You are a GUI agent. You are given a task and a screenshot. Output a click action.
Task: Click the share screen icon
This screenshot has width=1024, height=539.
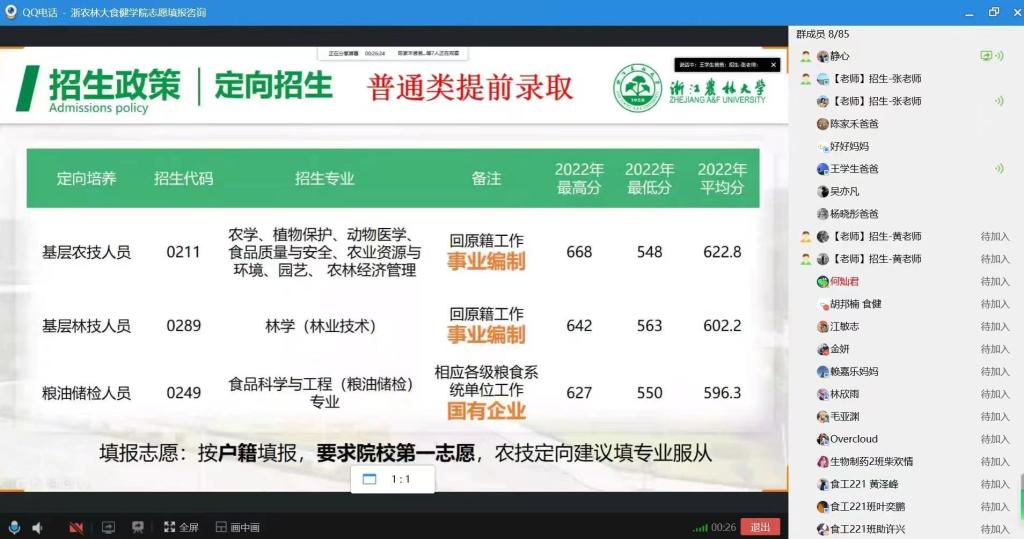pyautogui.click(x=108, y=527)
